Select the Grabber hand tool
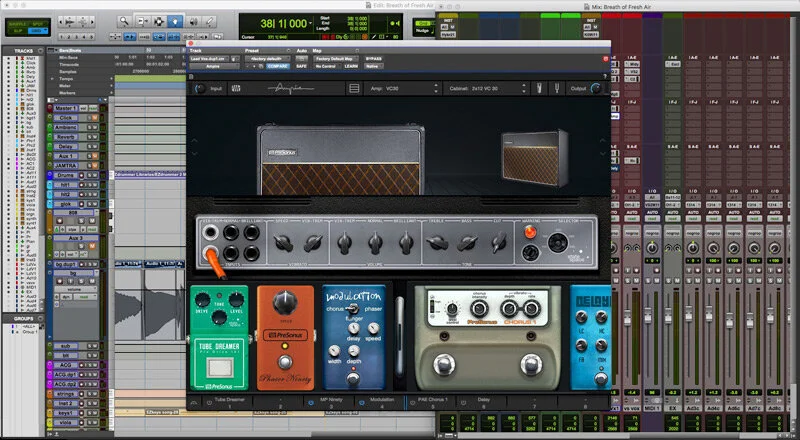800x440 pixels. [175, 21]
